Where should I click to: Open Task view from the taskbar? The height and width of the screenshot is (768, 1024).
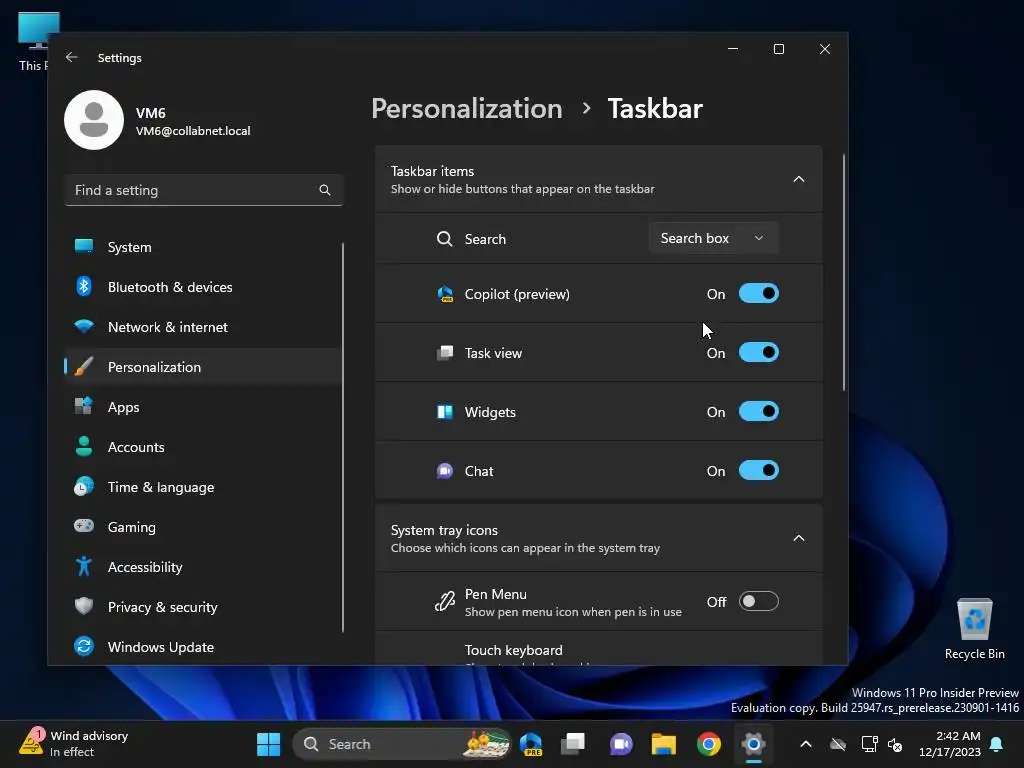click(573, 744)
